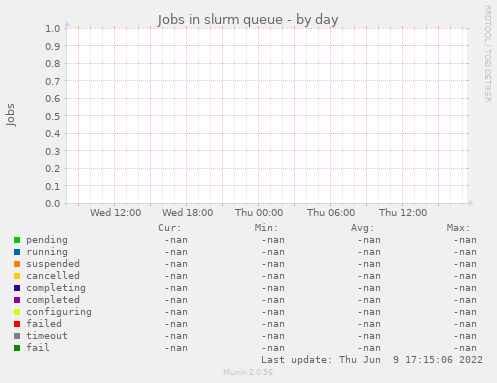
Task: Click the suspended legend orange swatch
Action: click(x=17, y=264)
